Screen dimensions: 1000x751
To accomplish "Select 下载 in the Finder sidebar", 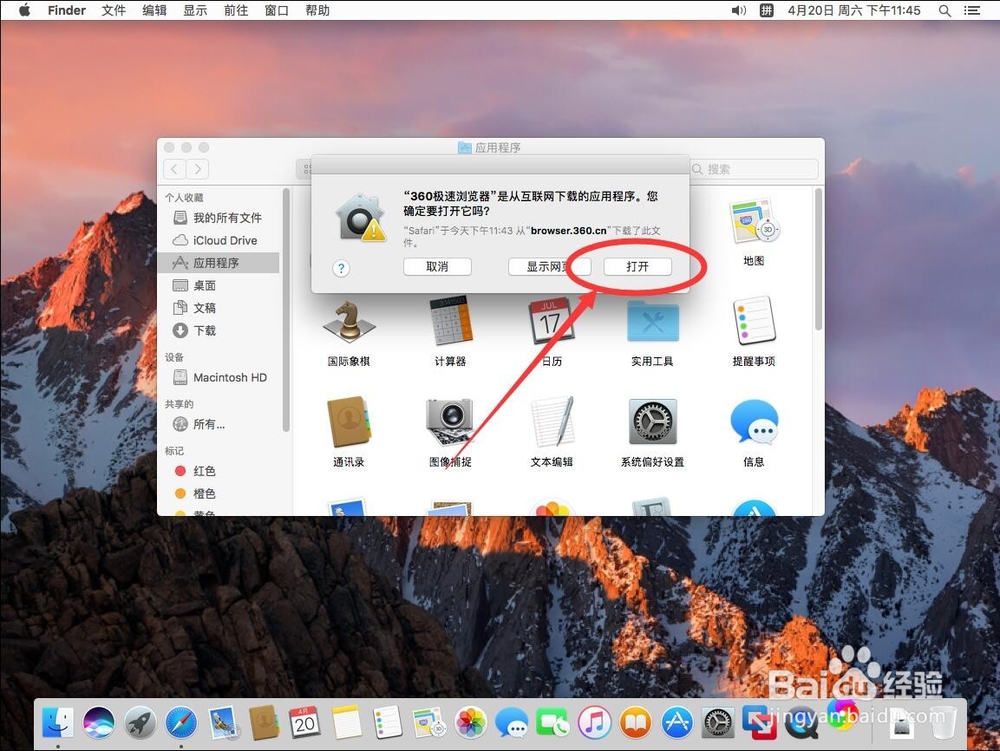I will pyautogui.click(x=218, y=330).
